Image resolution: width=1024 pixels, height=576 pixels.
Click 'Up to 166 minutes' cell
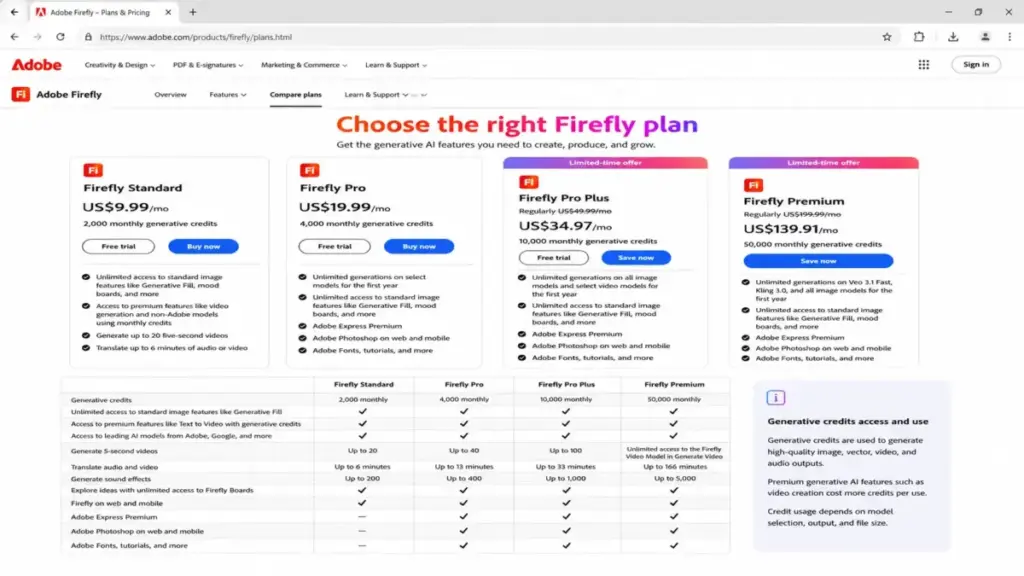coord(675,467)
